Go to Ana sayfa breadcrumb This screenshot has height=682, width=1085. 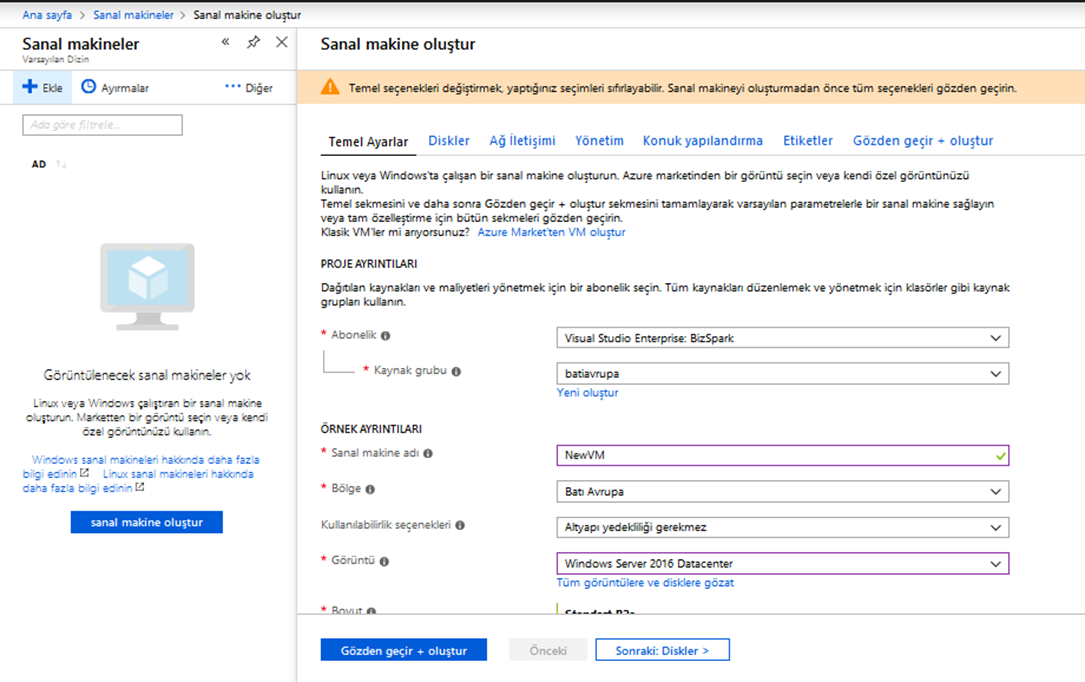pos(47,15)
